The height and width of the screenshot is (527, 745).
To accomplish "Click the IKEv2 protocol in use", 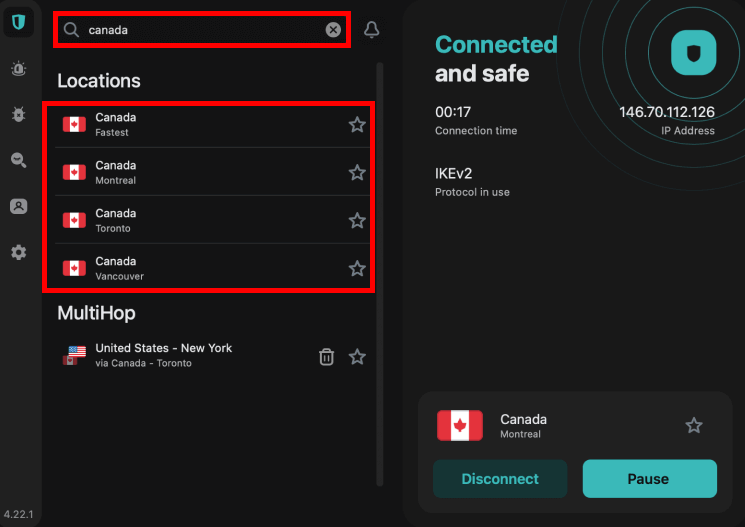I will coord(453,173).
